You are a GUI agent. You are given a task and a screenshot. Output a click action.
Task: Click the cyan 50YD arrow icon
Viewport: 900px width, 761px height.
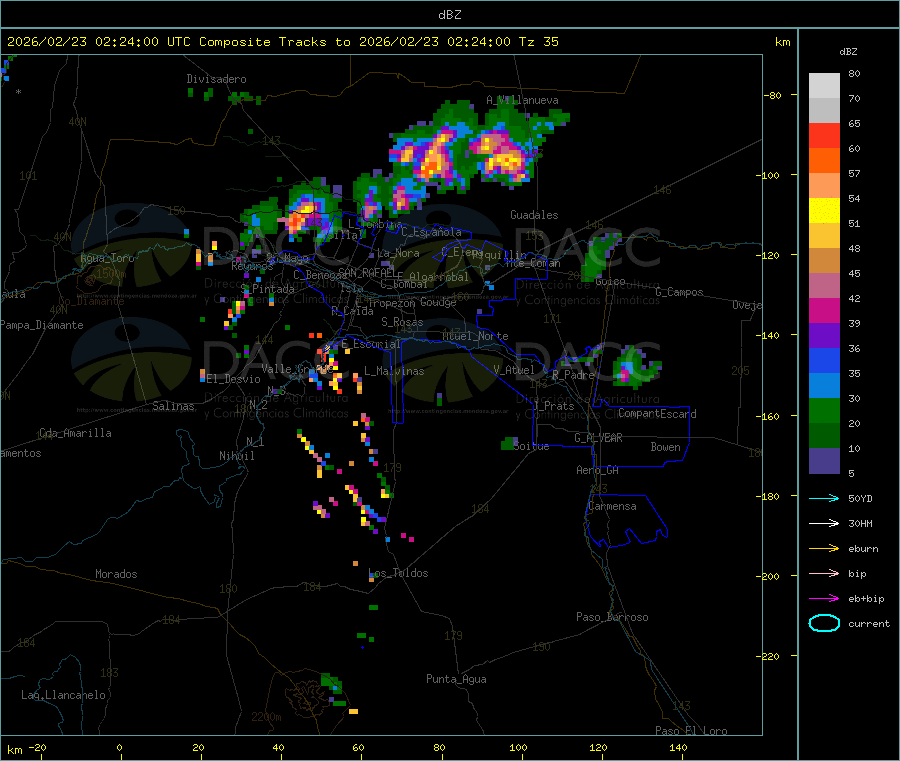click(824, 498)
